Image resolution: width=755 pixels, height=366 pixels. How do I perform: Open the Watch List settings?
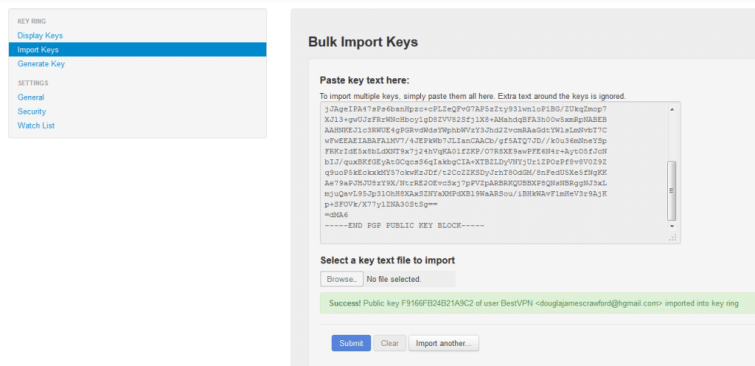pyautogui.click(x=36, y=126)
